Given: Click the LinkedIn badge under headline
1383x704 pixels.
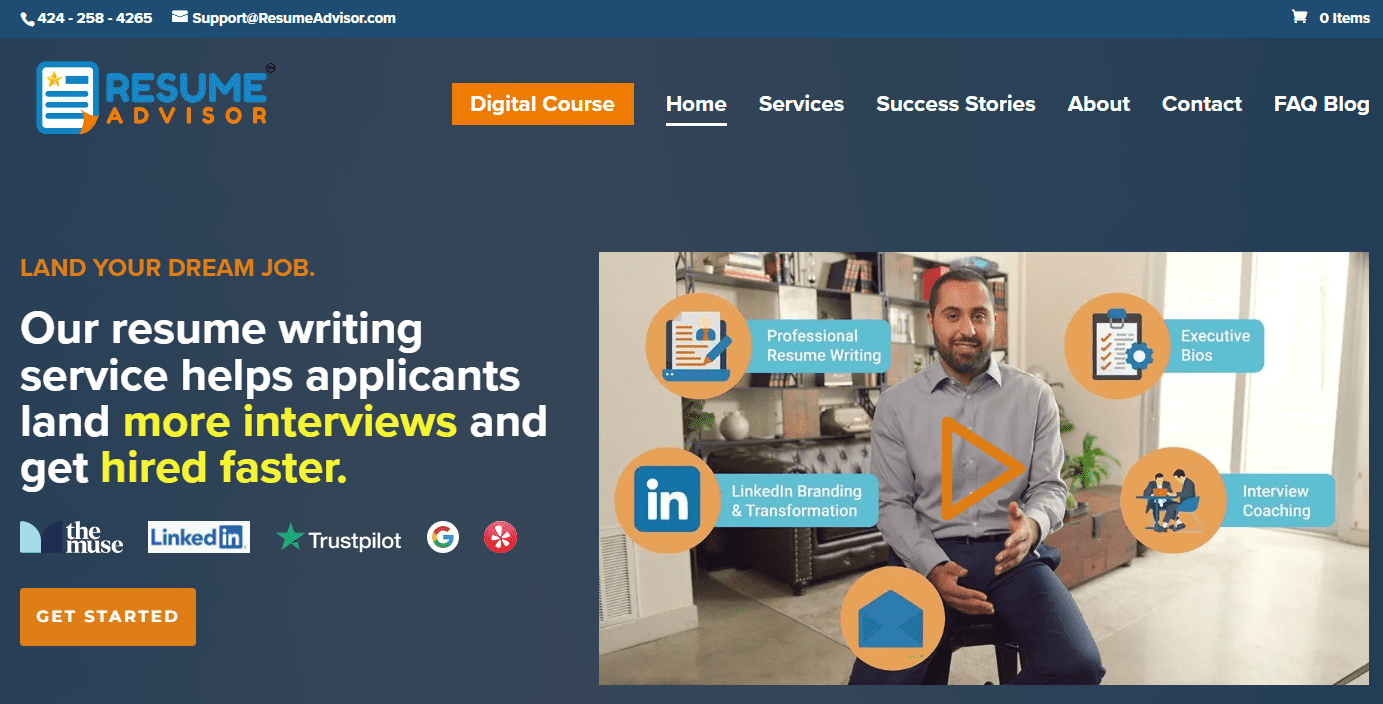Looking at the screenshot, I should [x=199, y=537].
